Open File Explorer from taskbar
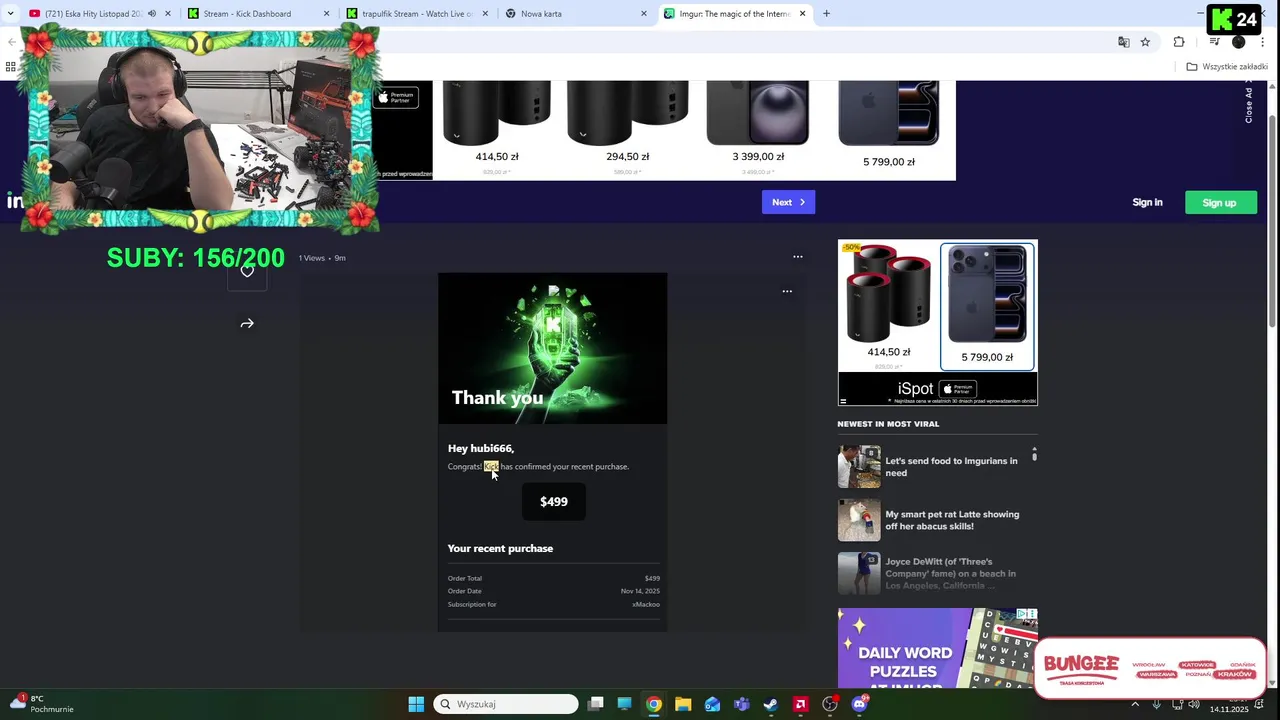 [x=683, y=704]
